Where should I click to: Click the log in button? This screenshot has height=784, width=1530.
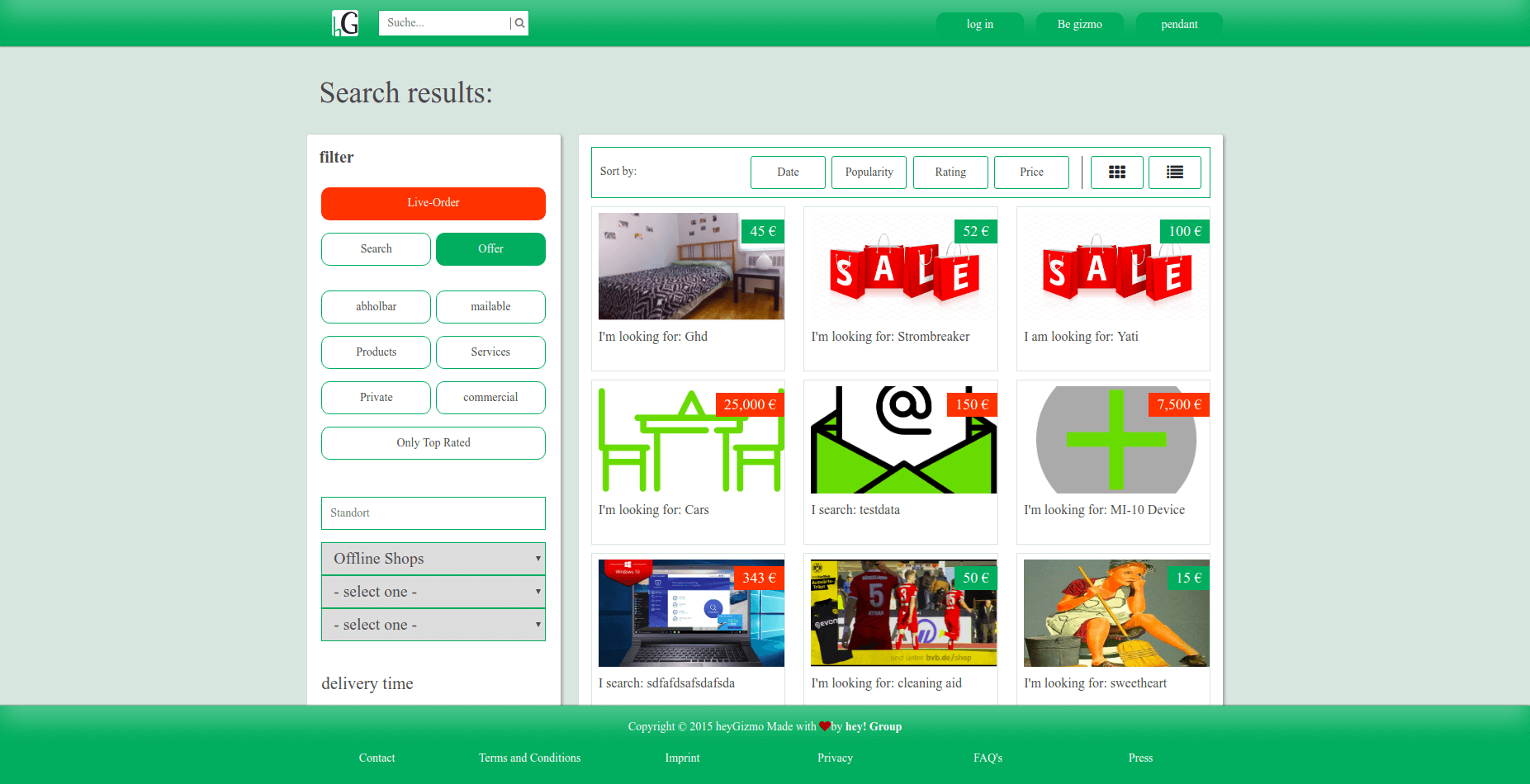(x=979, y=25)
